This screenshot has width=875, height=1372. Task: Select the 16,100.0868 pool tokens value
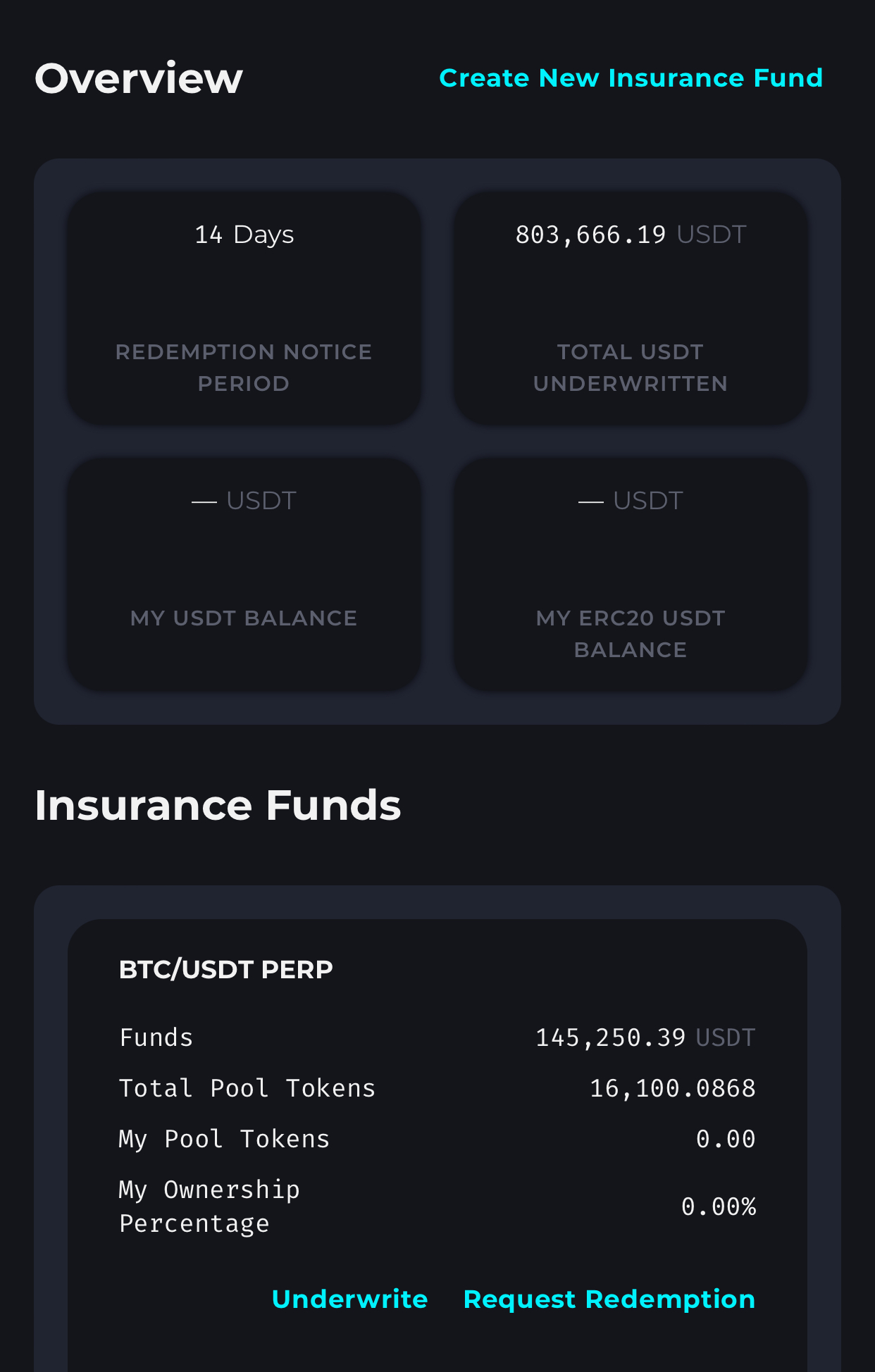point(672,1088)
